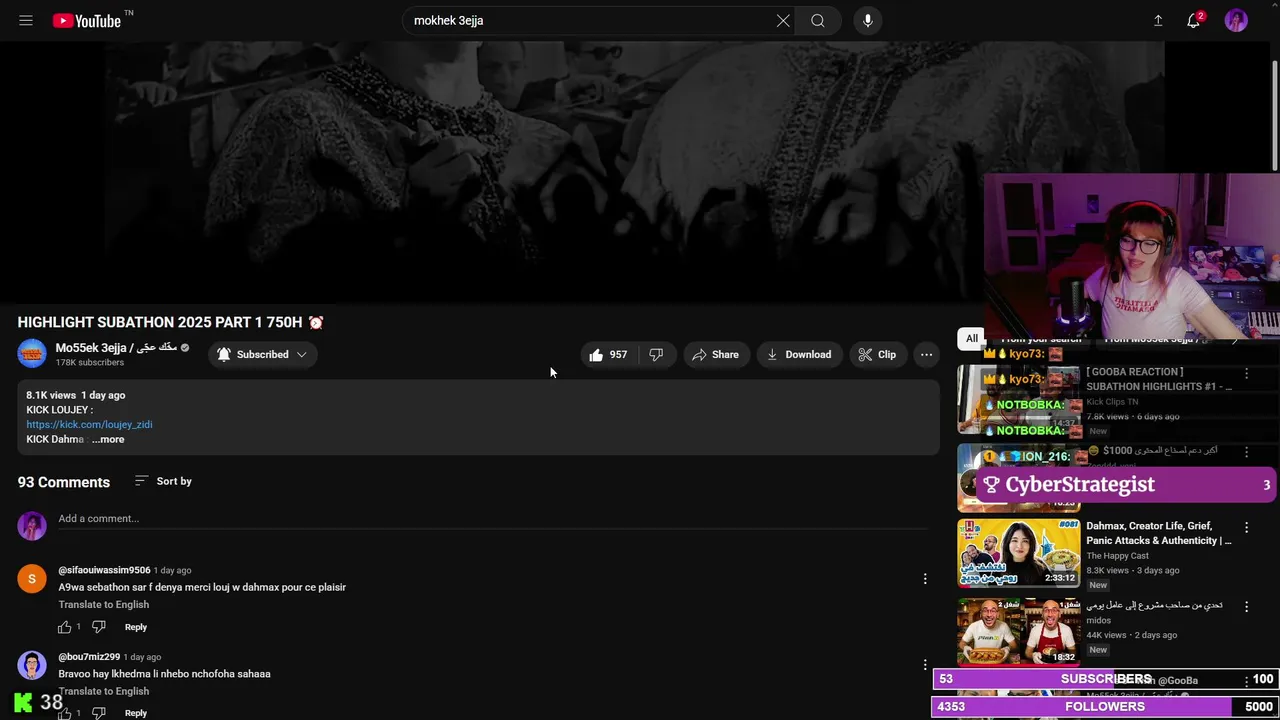This screenshot has width=1280, height=720.
Task: Like the video with thumbs up
Action: pos(608,354)
